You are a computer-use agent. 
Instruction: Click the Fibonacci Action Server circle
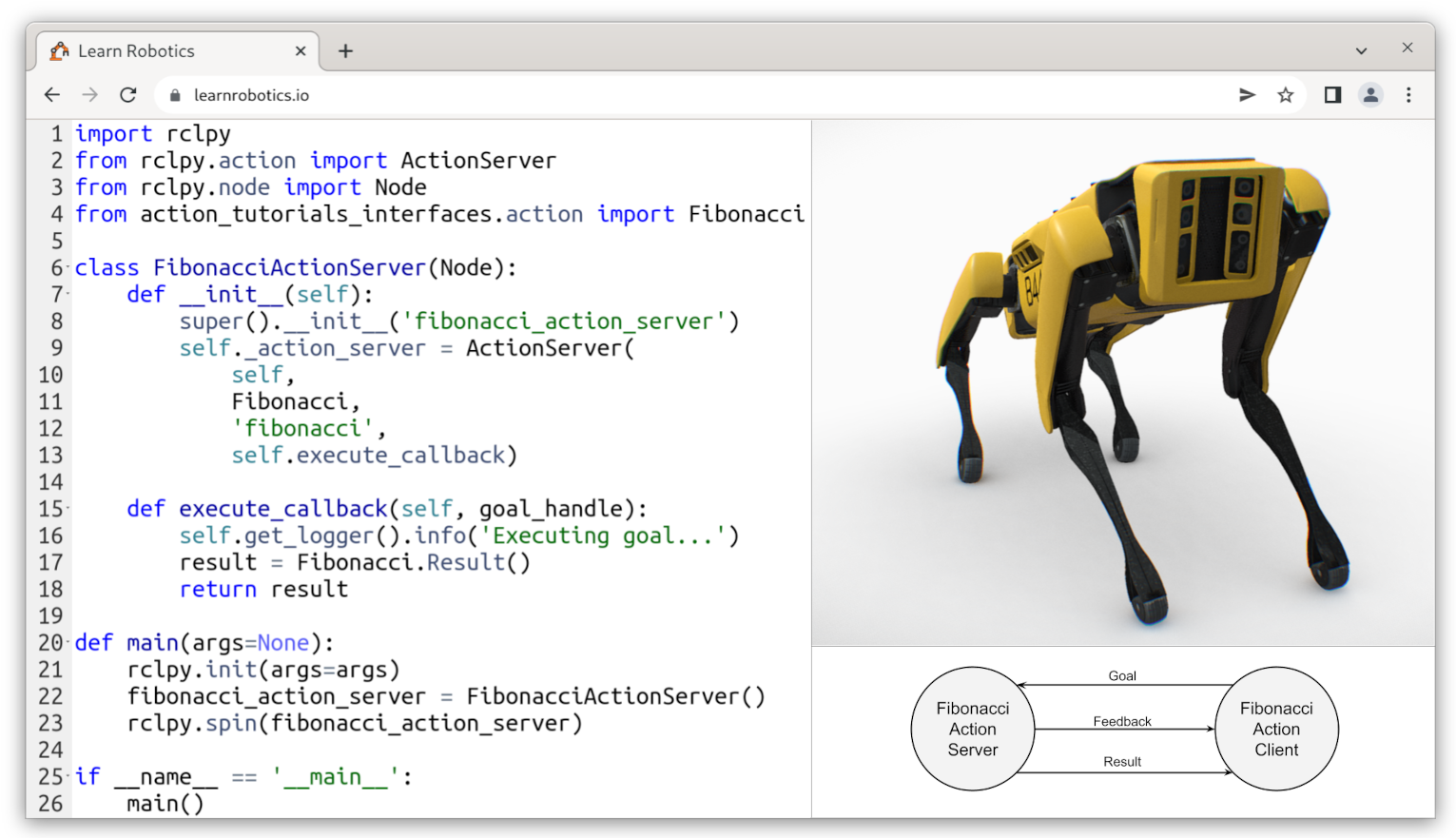tap(972, 729)
